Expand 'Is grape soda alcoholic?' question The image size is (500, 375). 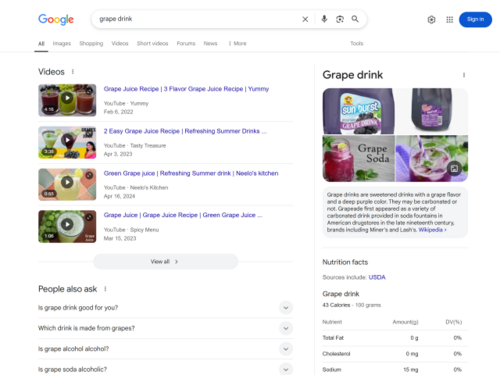pyautogui.click(x=165, y=369)
